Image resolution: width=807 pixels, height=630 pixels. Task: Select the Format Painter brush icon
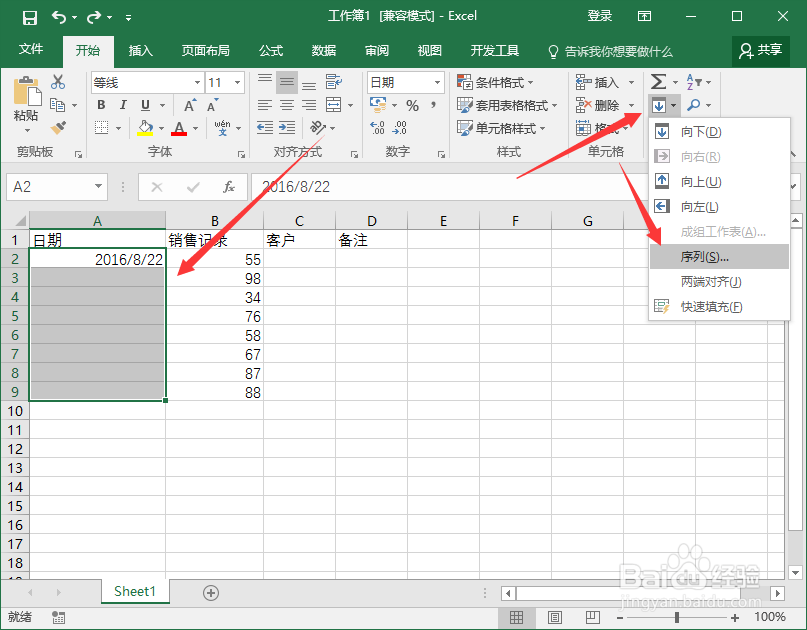point(57,128)
